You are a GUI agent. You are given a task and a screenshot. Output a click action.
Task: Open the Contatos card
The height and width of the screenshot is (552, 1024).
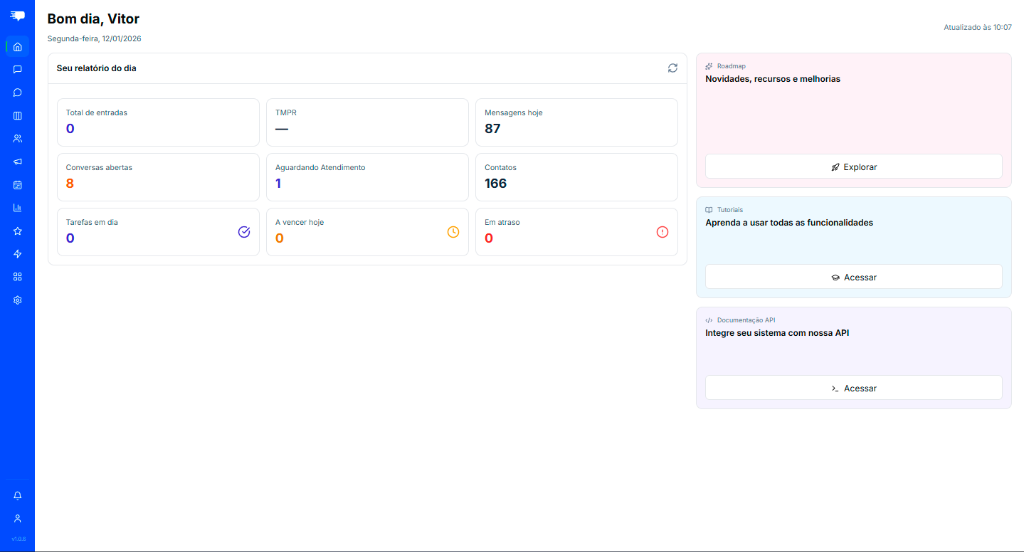pyautogui.click(x=576, y=177)
